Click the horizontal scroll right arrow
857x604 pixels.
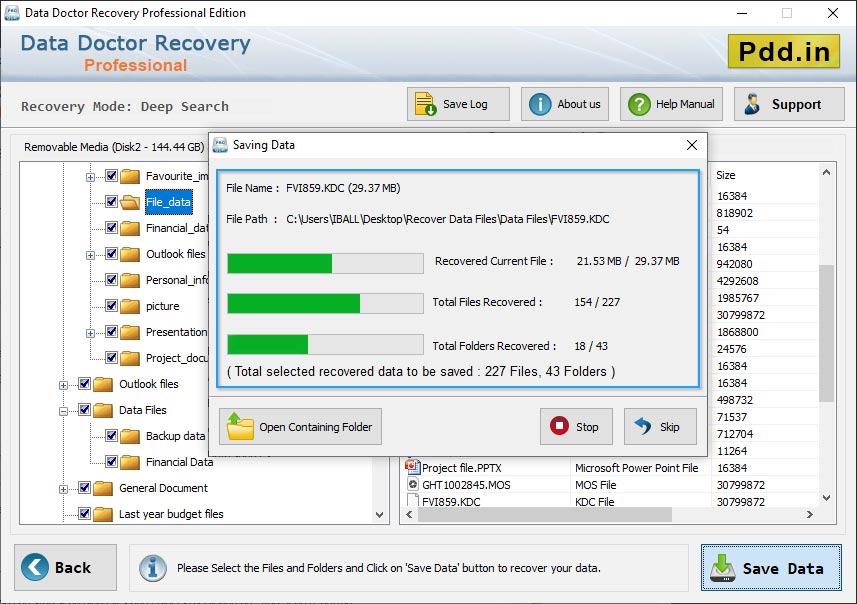click(810, 514)
